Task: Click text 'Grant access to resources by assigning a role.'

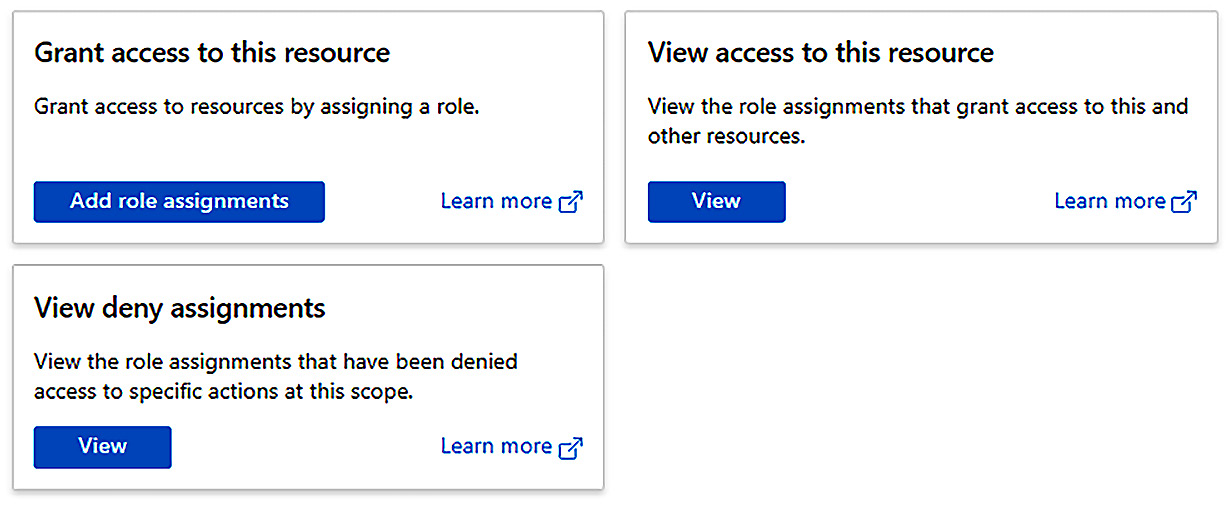Action: click(x=257, y=106)
